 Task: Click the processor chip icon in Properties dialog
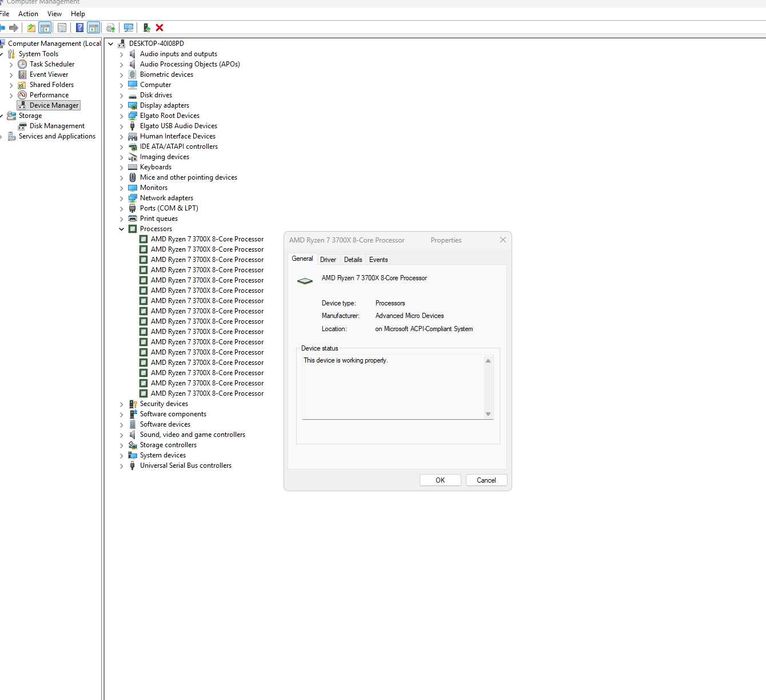point(305,281)
